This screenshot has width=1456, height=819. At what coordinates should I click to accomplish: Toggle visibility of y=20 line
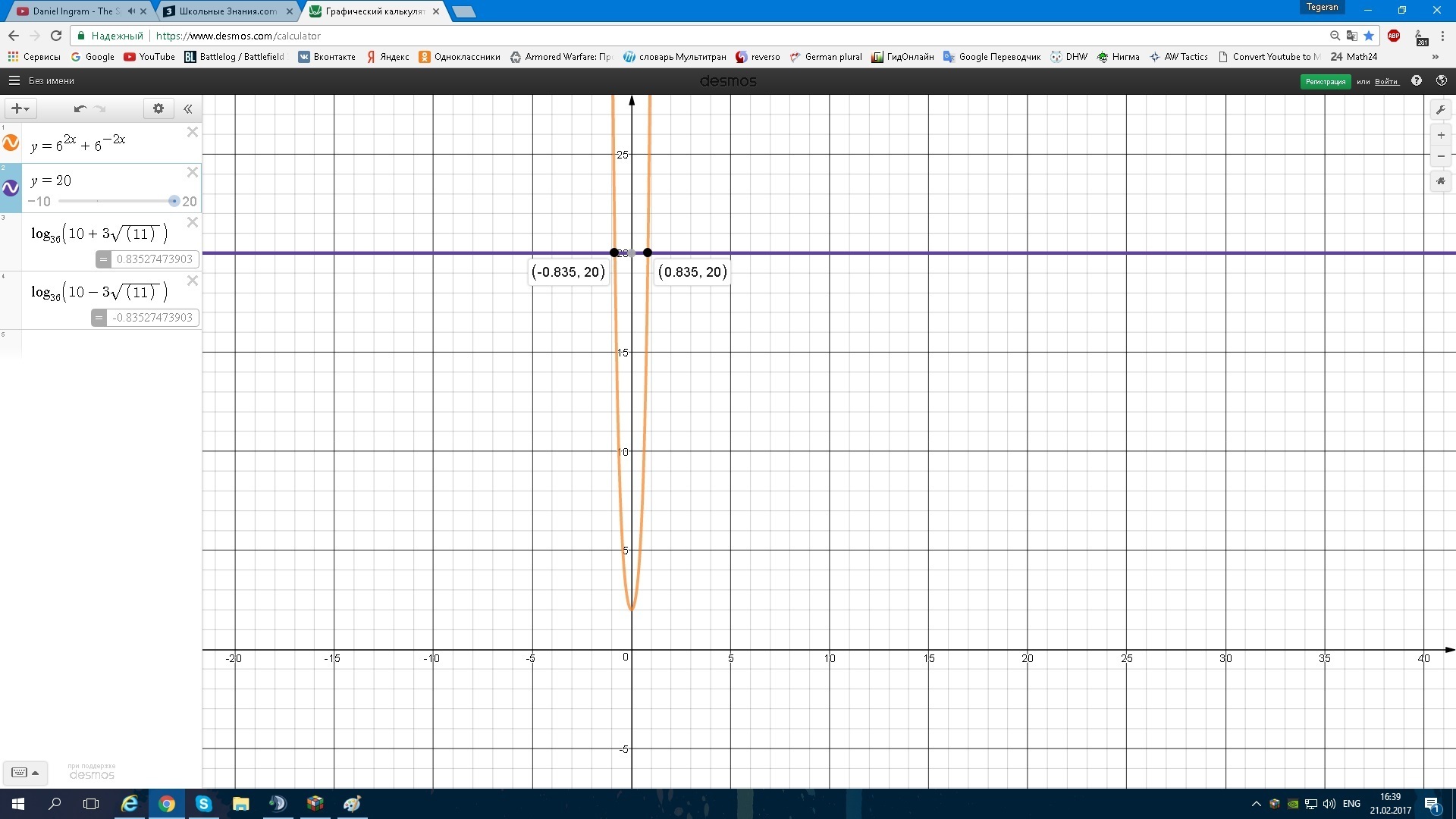pyautogui.click(x=11, y=187)
